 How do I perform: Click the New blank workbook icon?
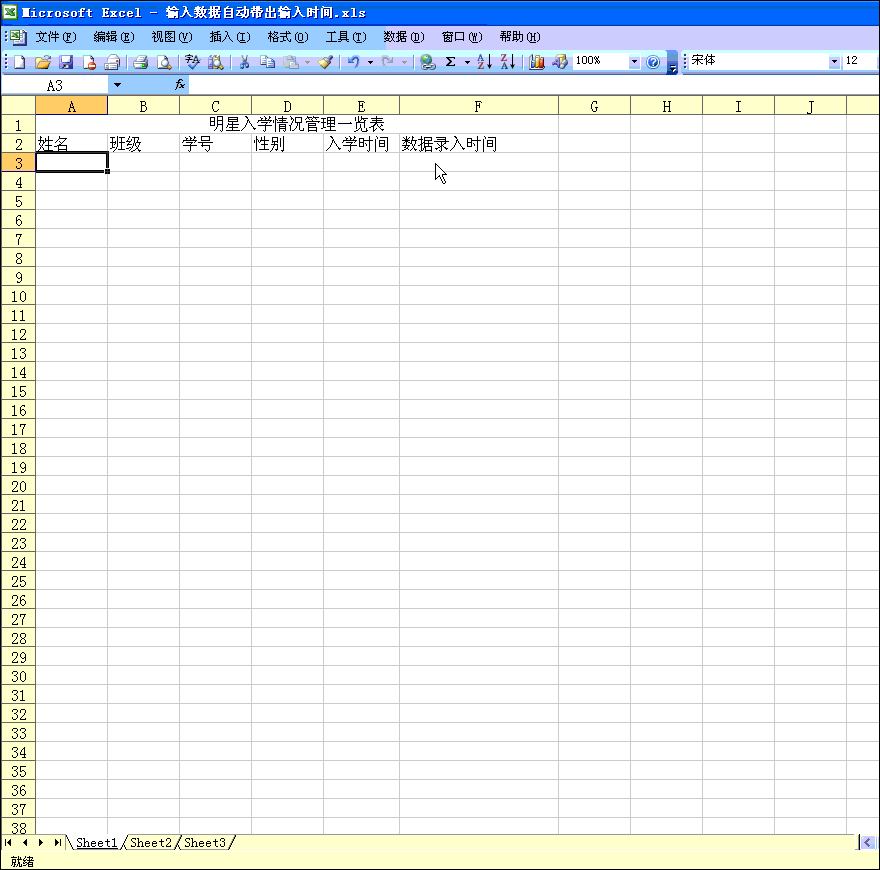click(19, 62)
